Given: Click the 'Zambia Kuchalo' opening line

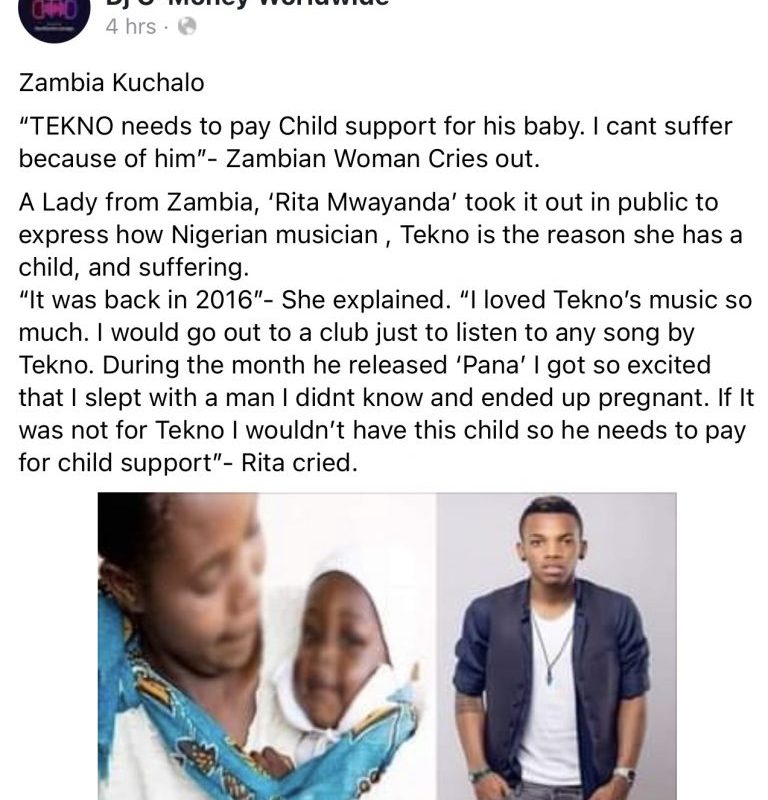Looking at the screenshot, I should click(112, 83).
